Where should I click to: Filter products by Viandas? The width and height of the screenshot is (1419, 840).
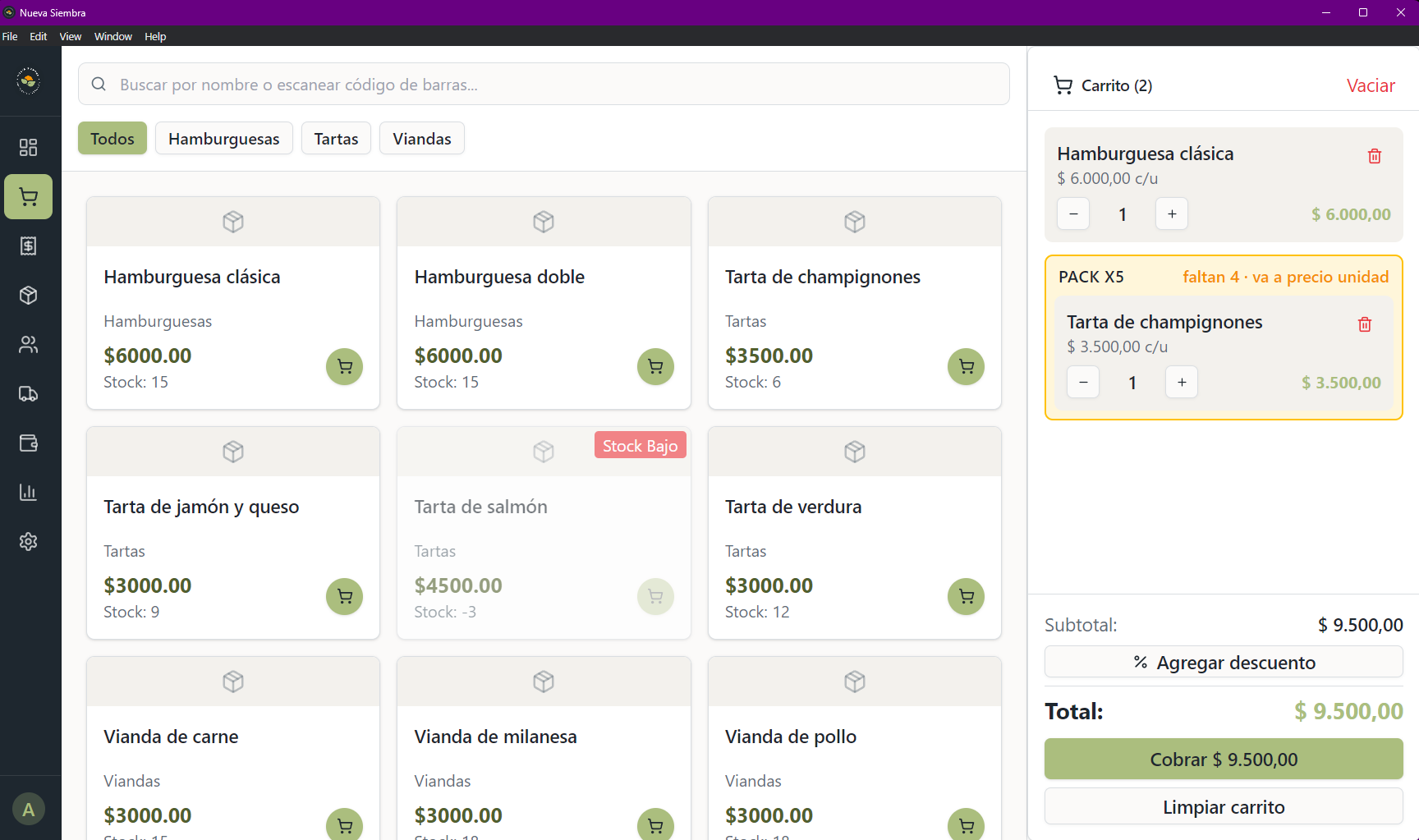point(422,139)
